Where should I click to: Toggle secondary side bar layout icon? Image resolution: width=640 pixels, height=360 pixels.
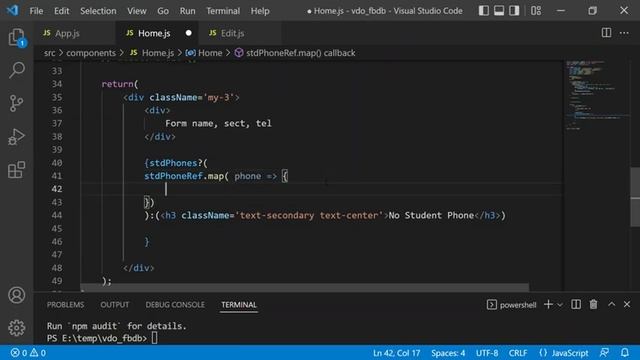(514, 11)
